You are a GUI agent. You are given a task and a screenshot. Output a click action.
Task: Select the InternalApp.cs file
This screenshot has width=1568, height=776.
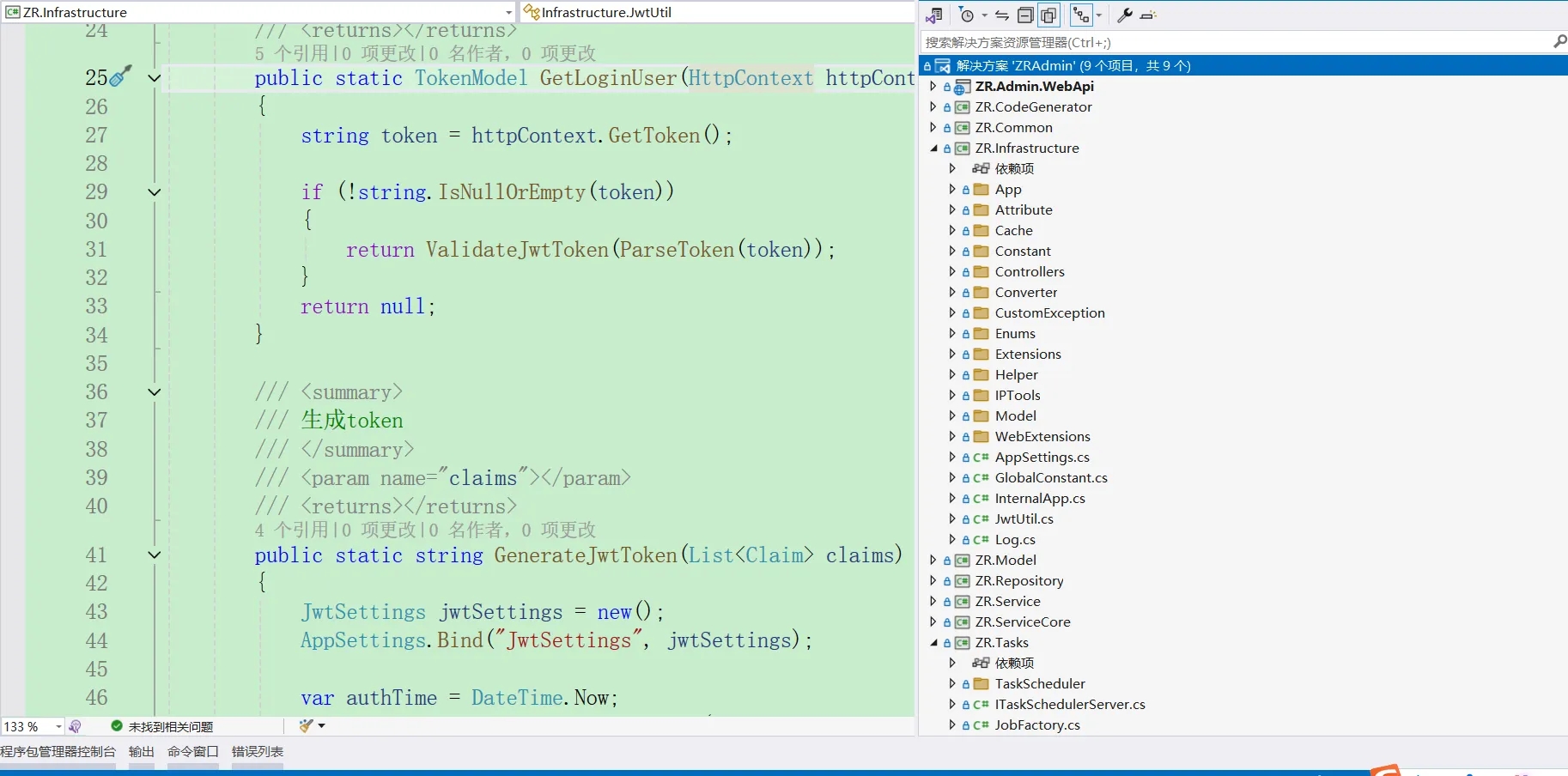click(x=1040, y=498)
